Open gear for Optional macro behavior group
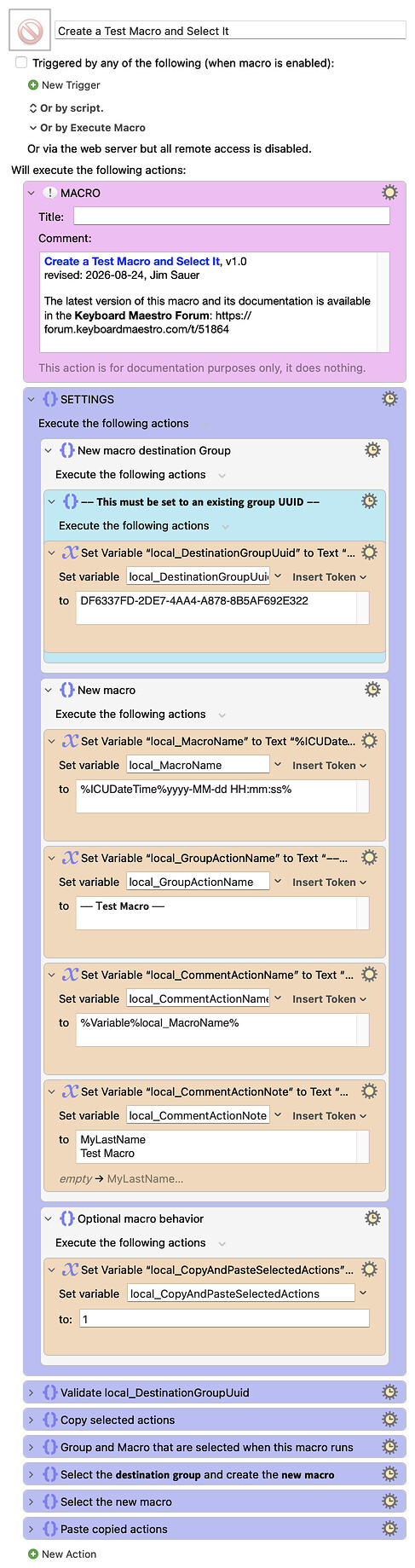The image size is (415, 1568). 372,1218
